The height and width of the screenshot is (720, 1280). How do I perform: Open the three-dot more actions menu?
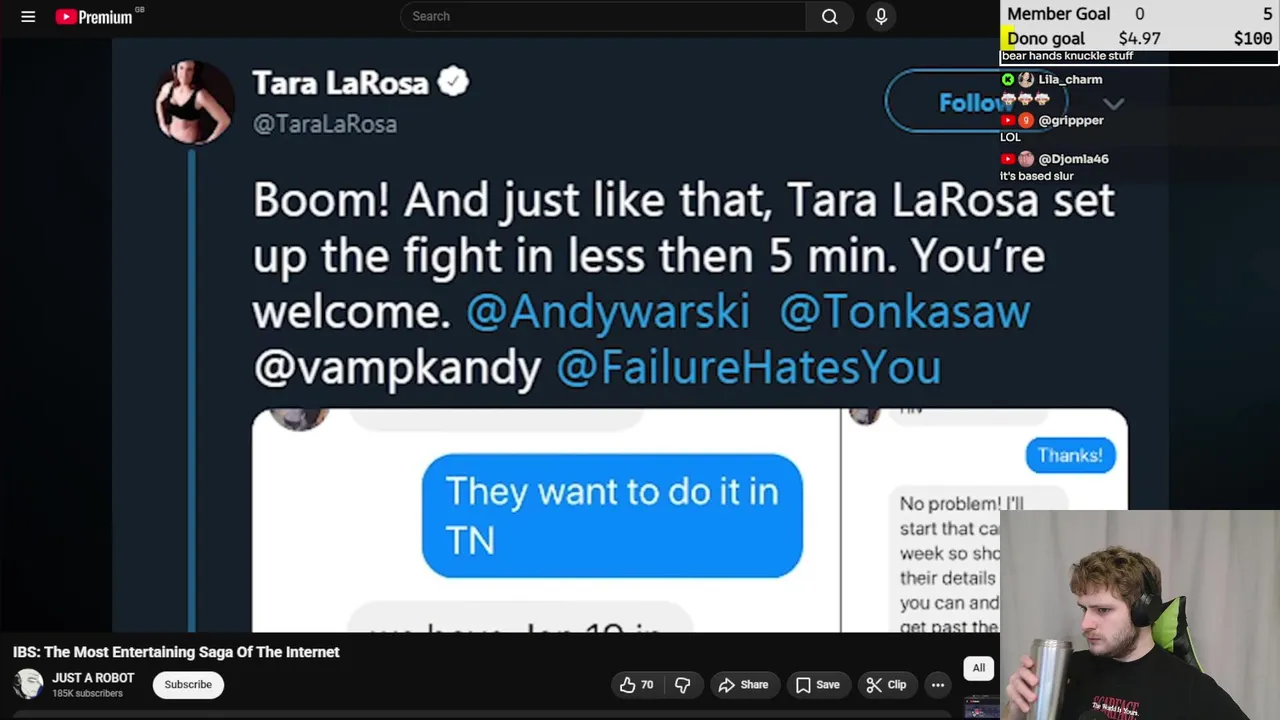[x=938, y=685]
